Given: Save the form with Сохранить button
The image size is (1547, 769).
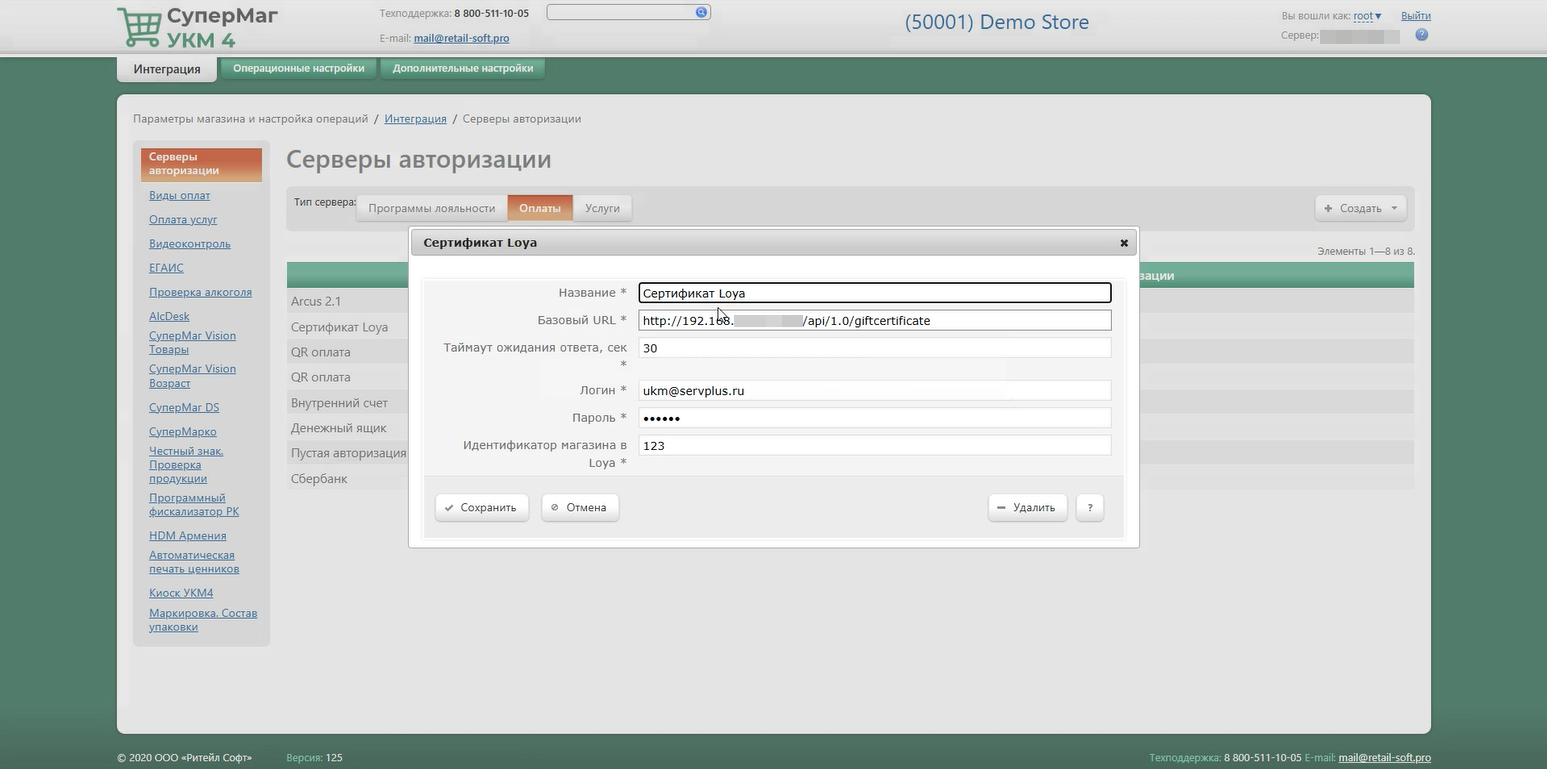Looking at the screenshot, I should (x=481, y=507).
